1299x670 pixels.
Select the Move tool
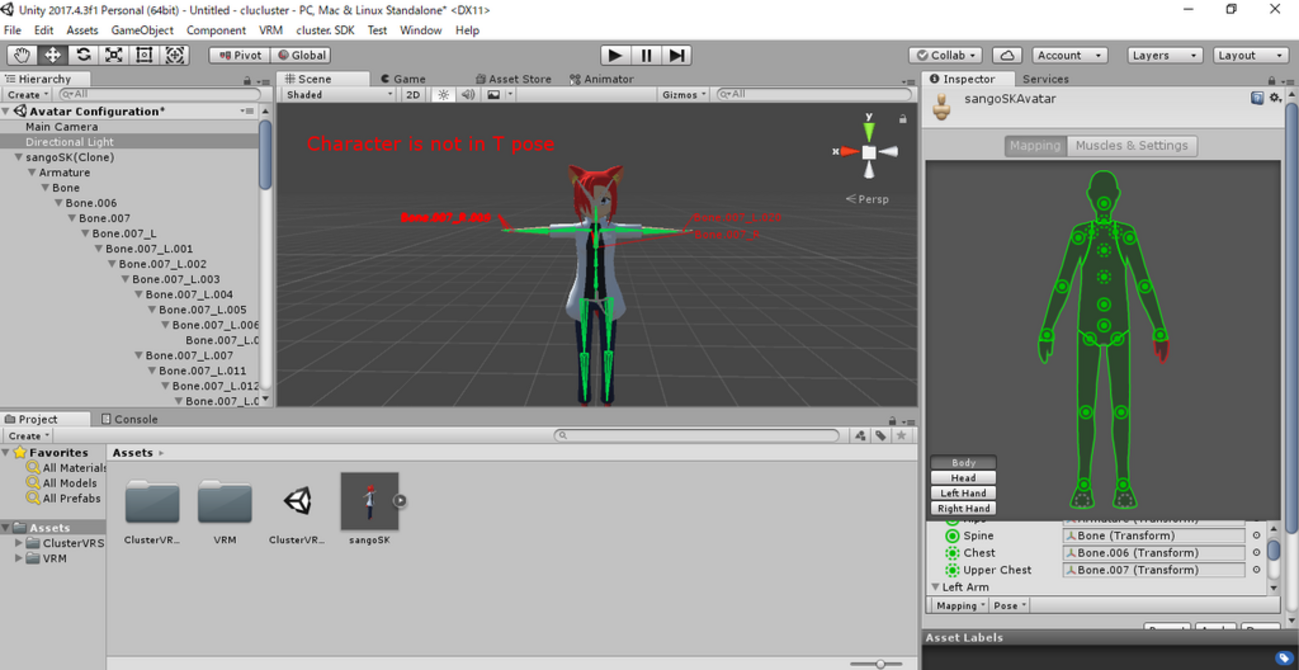click(x=52, y=55)
